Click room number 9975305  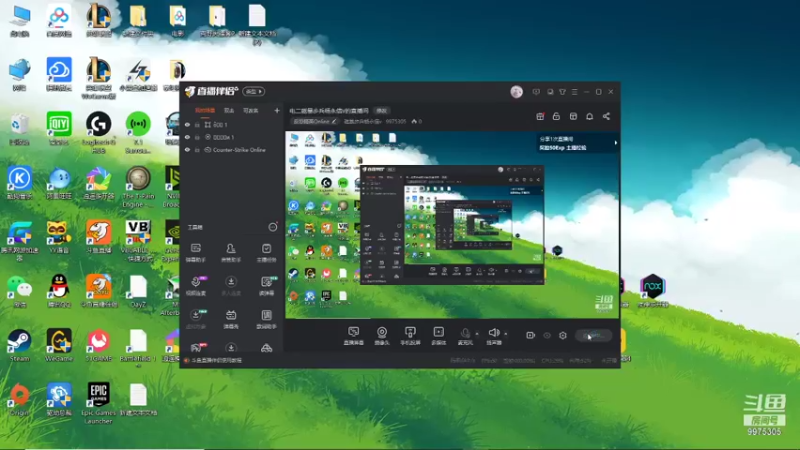396,121
